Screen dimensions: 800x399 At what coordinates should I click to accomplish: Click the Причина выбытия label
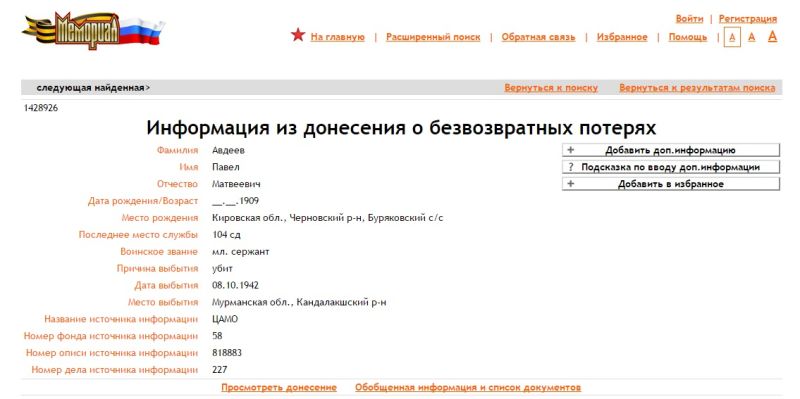(x=157, y=269)
